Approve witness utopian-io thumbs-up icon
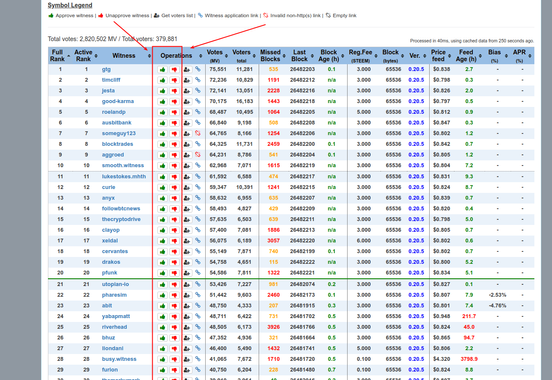 (162, 285)
